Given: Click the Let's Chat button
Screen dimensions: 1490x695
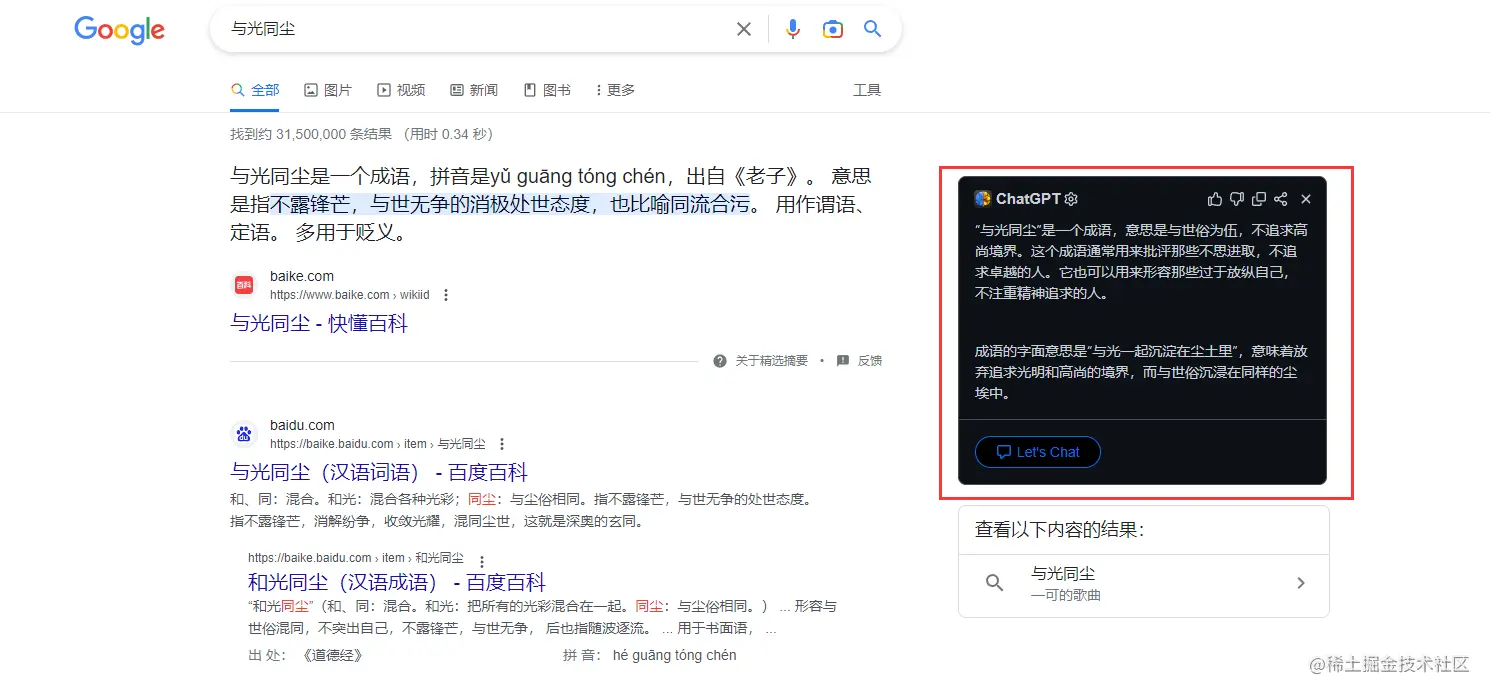Looking at the screenshot, I should click(x=1038, y=452).
